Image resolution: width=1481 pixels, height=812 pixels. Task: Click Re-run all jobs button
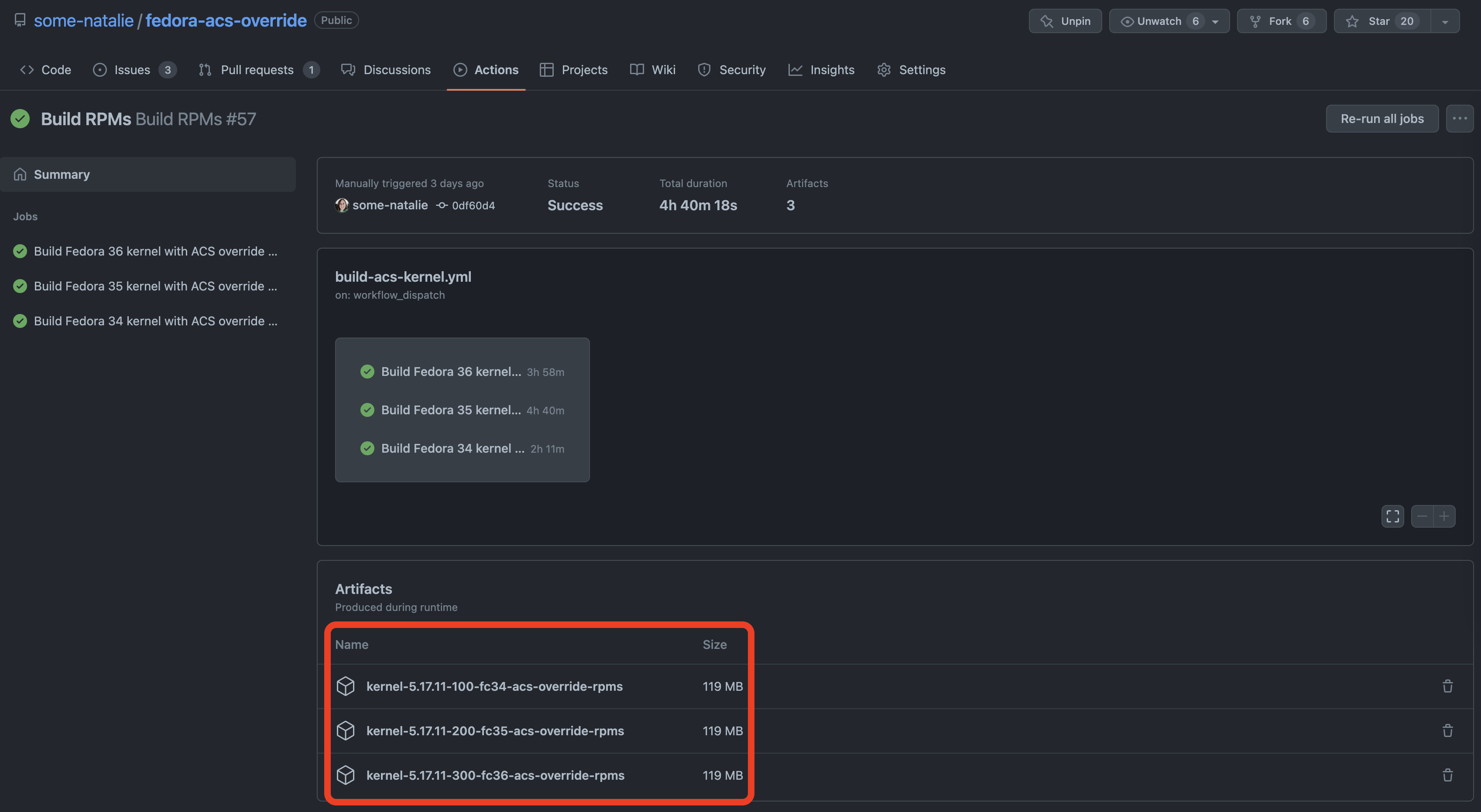[x=1382, y=118]
